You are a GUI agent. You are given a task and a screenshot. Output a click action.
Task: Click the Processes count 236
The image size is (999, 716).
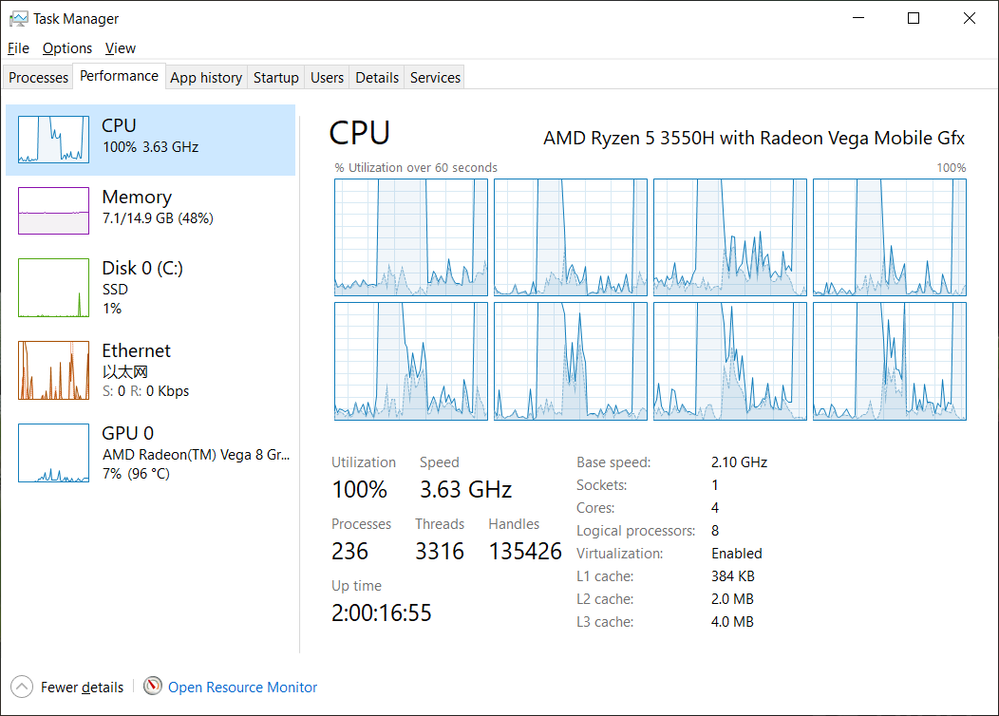[x=350, y=551]
